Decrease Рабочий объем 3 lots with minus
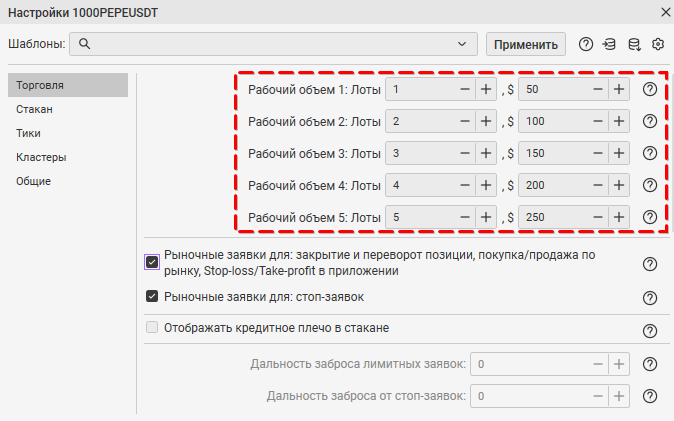Screen dimensions: 674x421 coord(465,154)
